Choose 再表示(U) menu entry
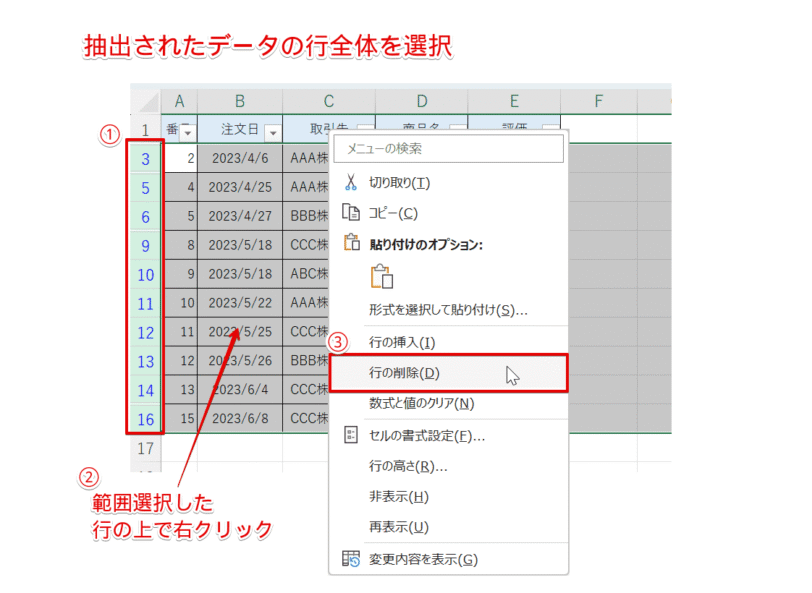This screenshot has height=593, width=812. tap(448, 527)
